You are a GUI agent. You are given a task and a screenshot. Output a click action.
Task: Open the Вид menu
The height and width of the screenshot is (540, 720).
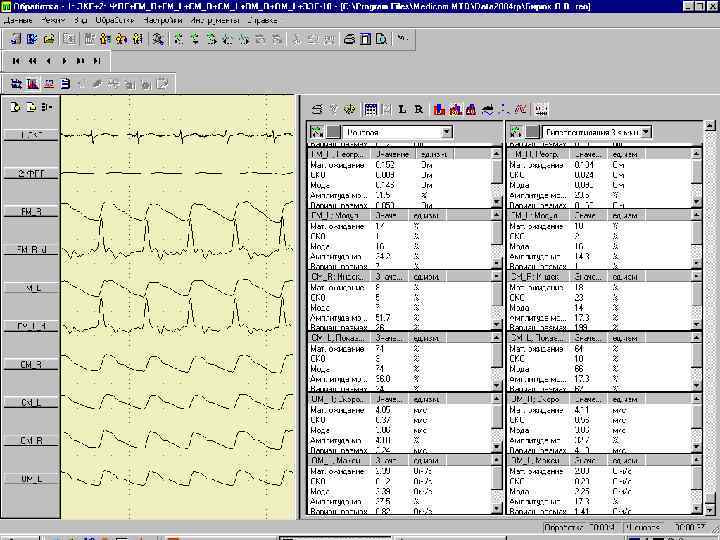click(x=81, y=20)
